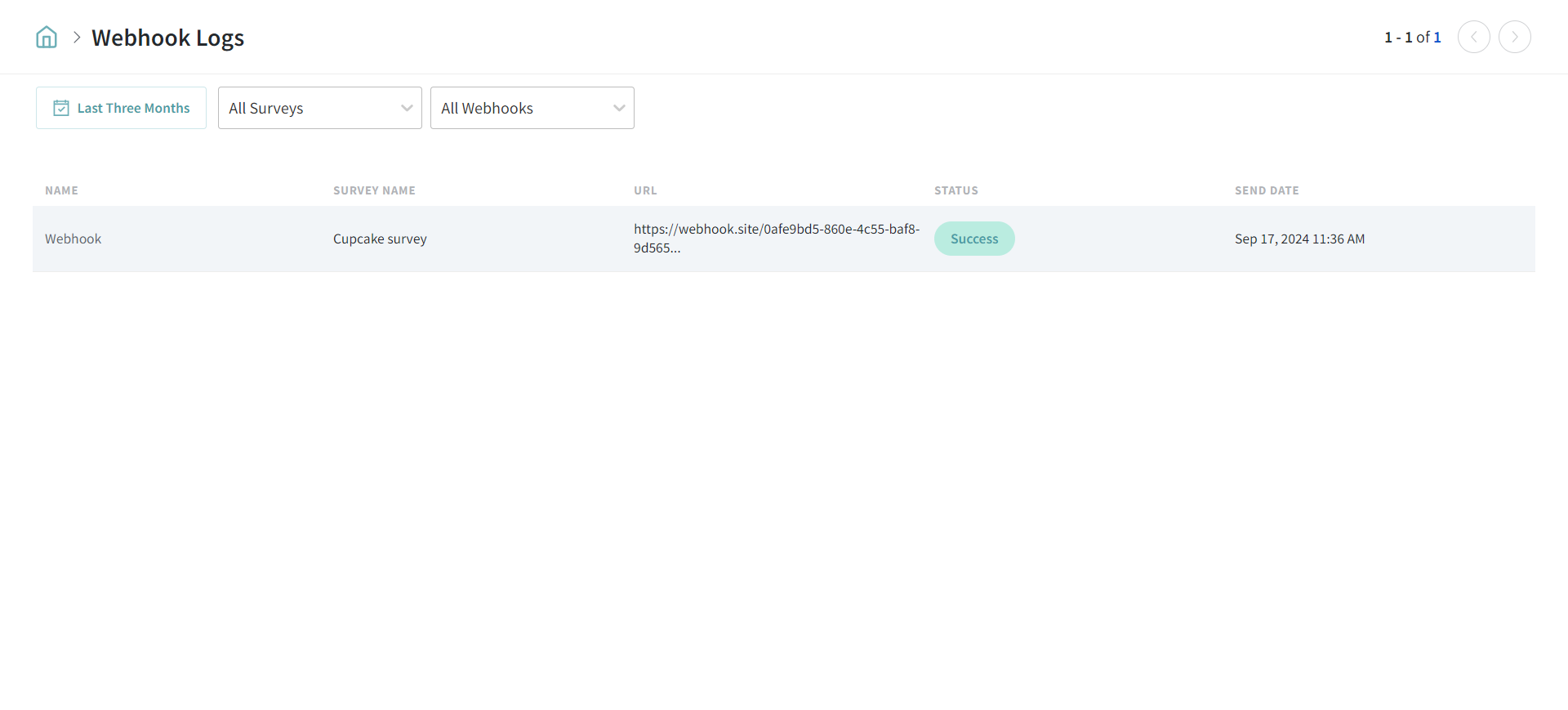Click the breadcrumb chevron next to home
This screenshot has height=710, width=1568.
coord(77,38)
